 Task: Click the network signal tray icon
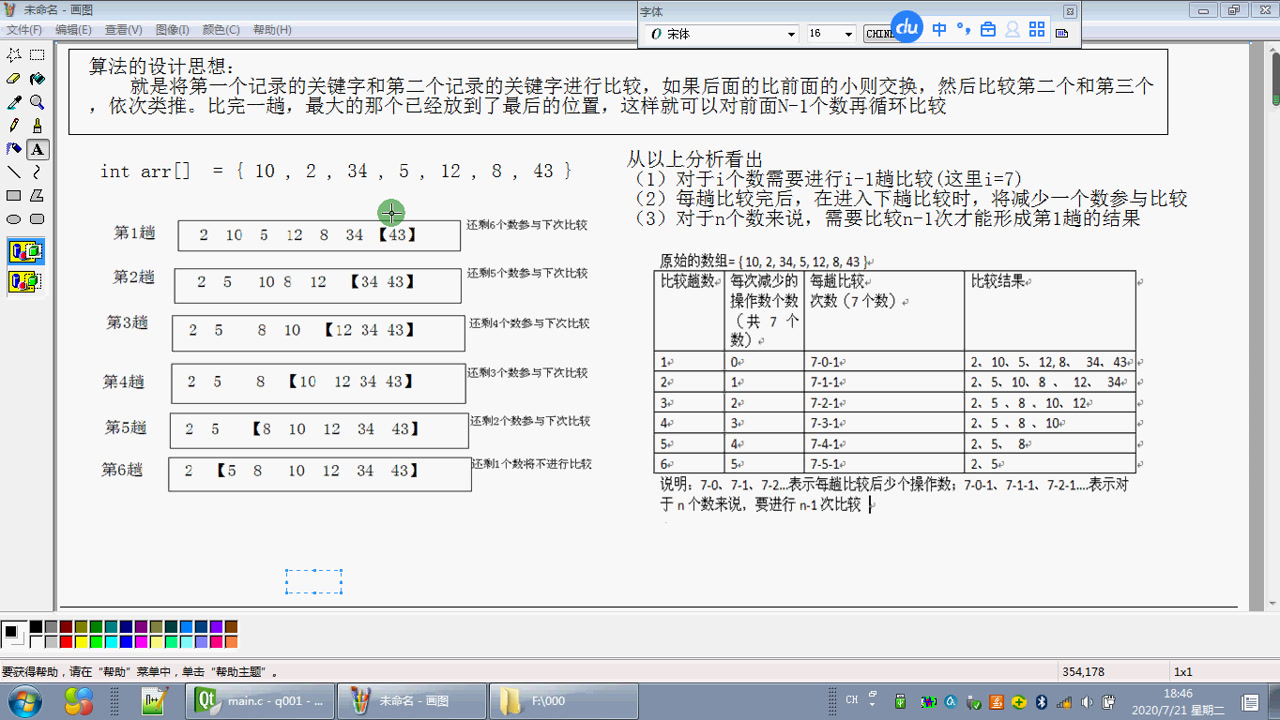pos(1064,701)
